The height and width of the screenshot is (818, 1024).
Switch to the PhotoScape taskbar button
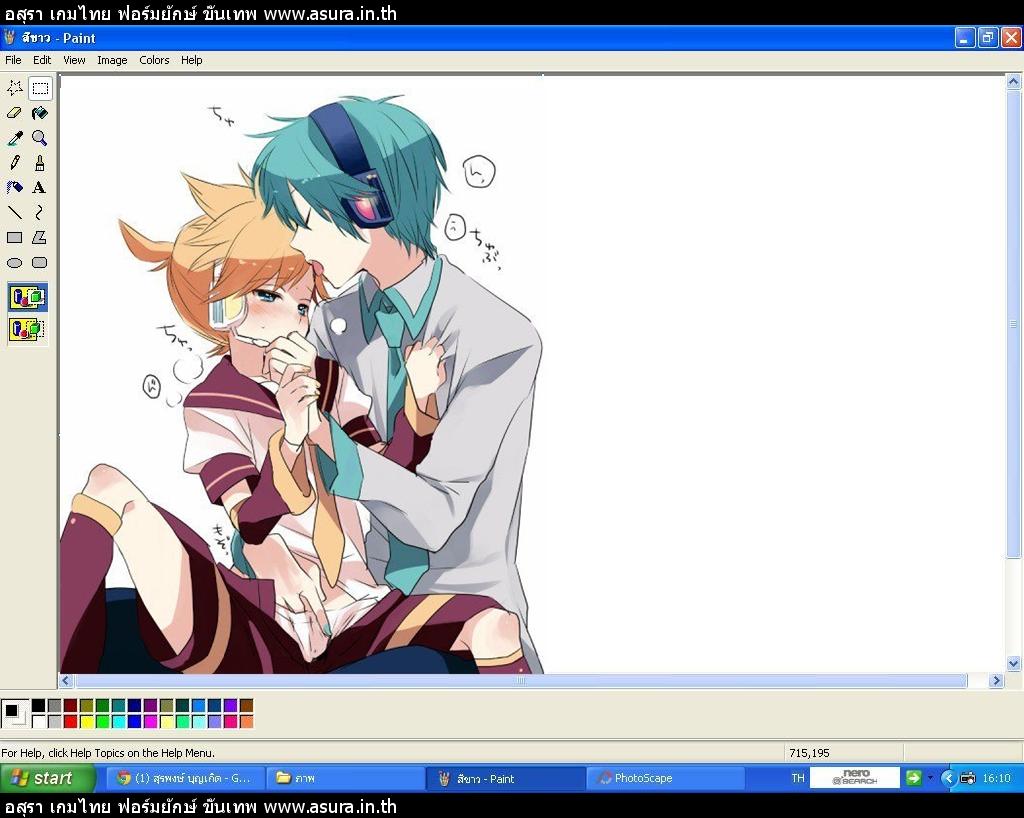(x=665, y=778)
